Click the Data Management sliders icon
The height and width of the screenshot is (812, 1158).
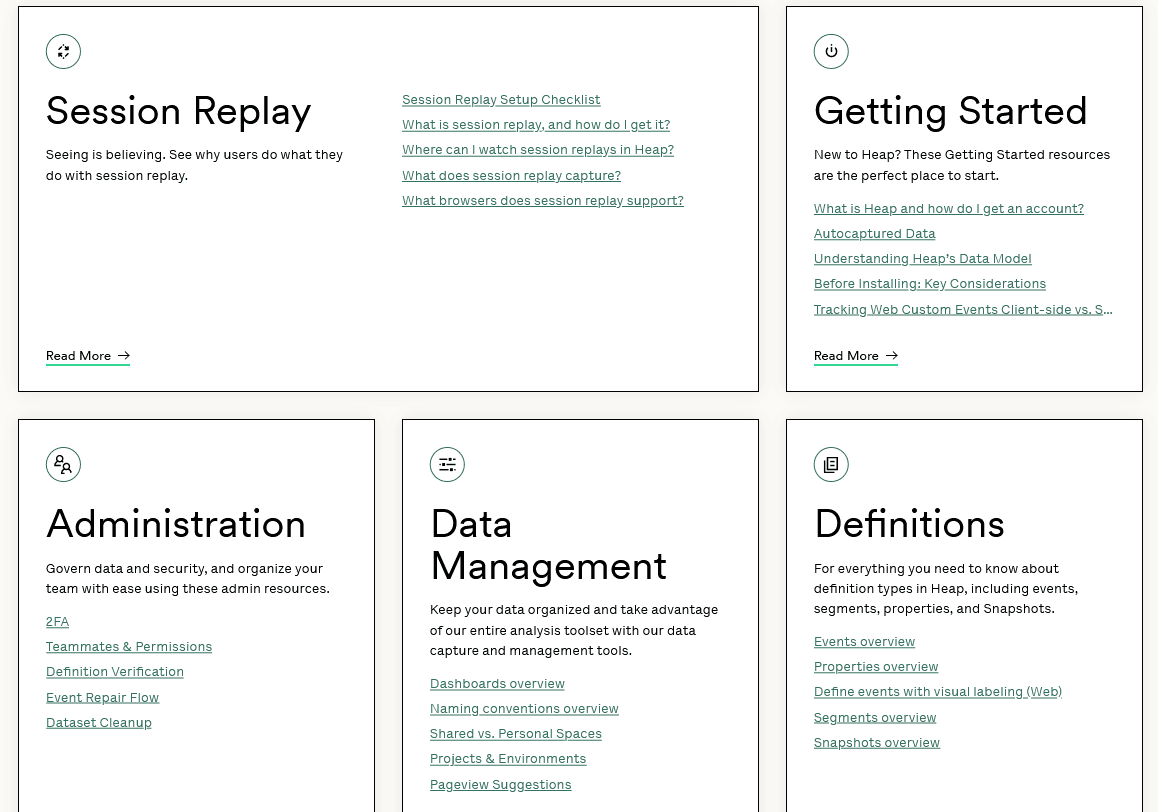click(x=447, y=465)
